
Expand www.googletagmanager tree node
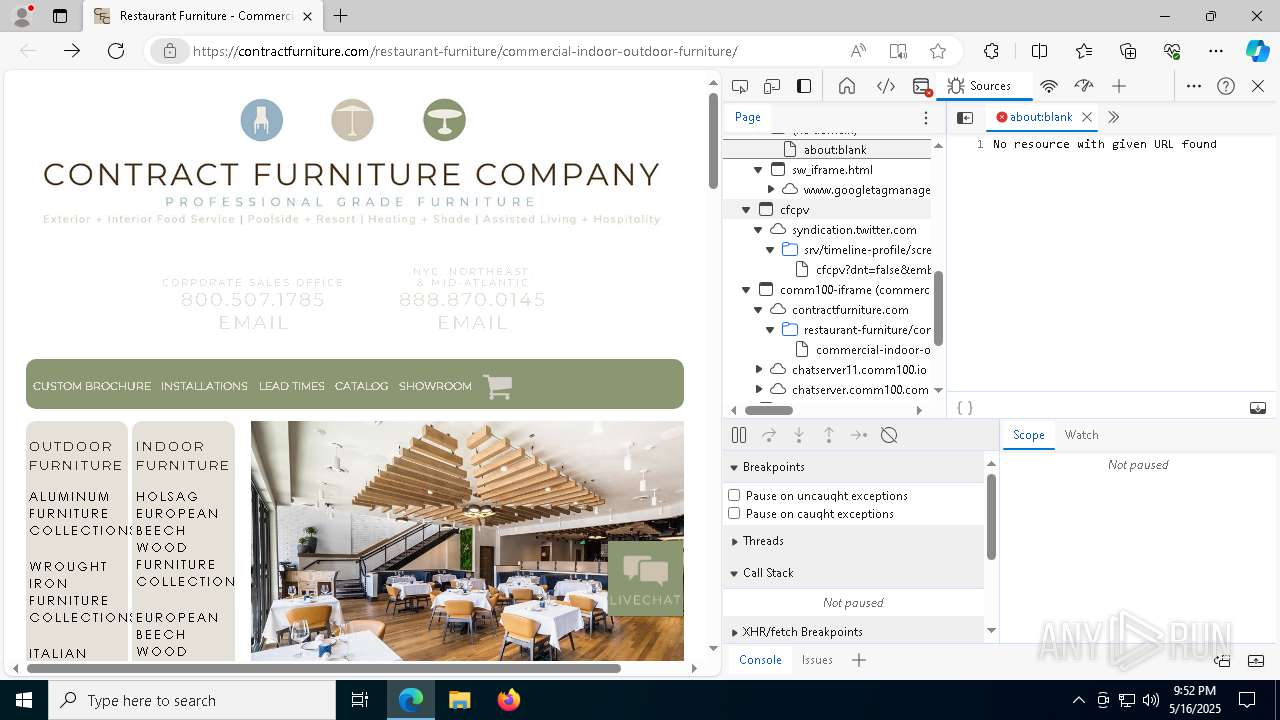(x=771, y=190)
